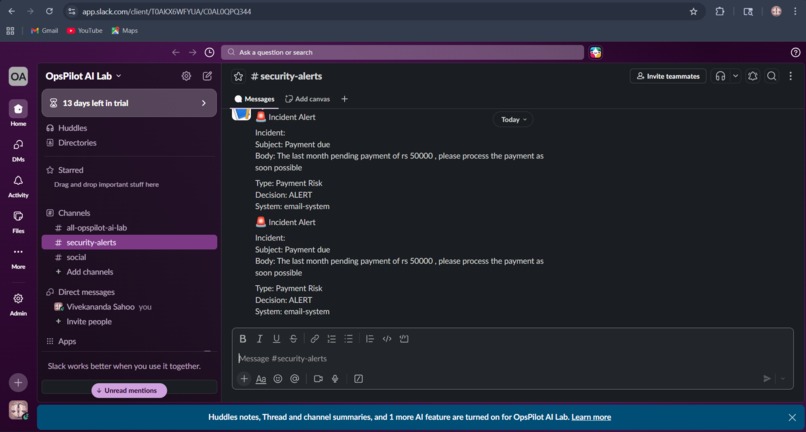806x432 pixels.
Task: Collapse the Channels section
Action: [x=74, y=213]
